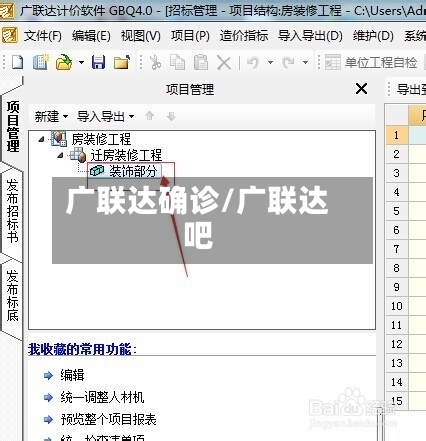Click the 统一调整人材机 link

(102, 397)
